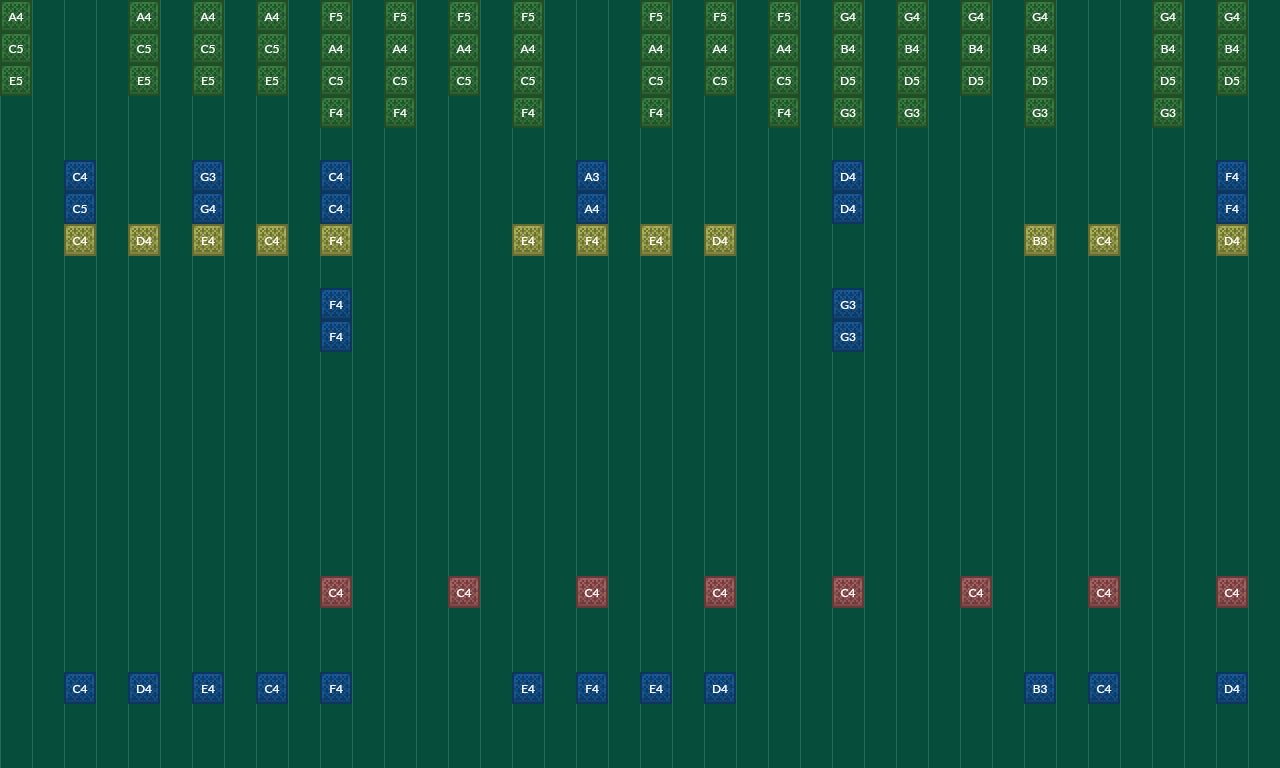Click the first yellow E4 note from the left
Screen dimensions: 1280x768
tap(208, 240)
